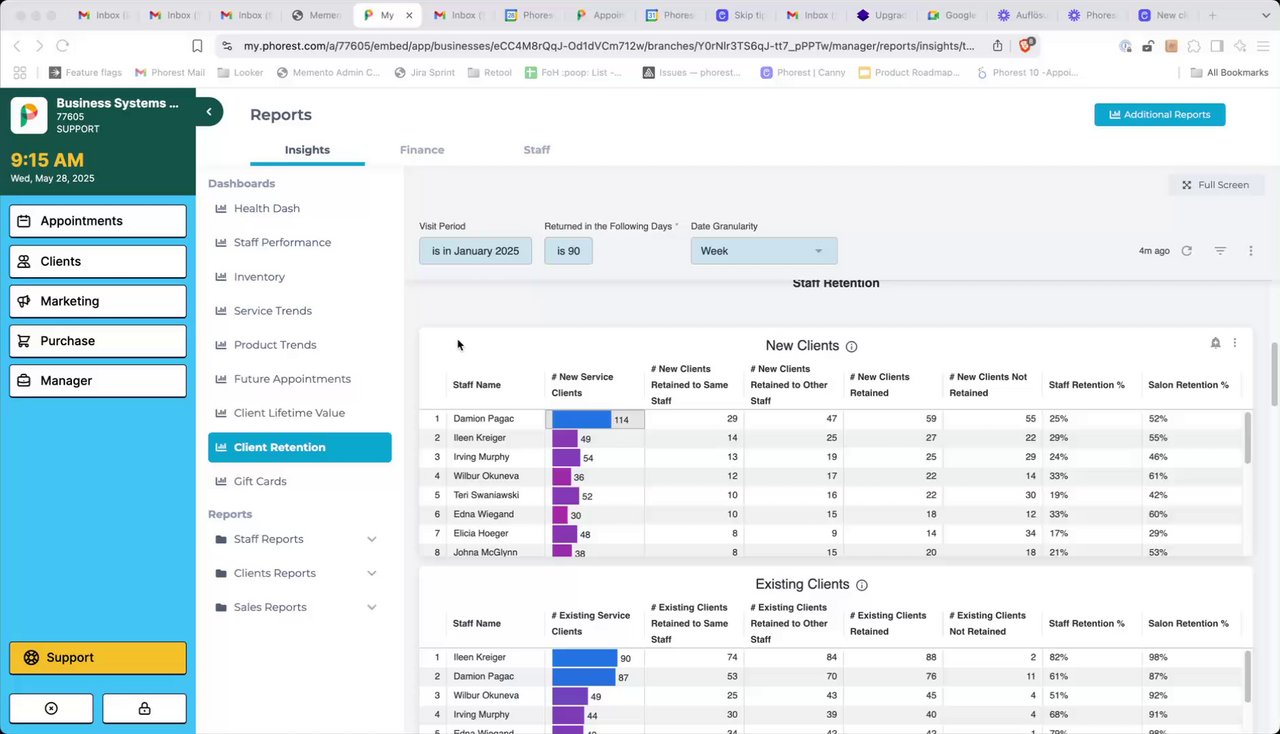Open the Date Granularity Week dropdown

pos(763,251)
